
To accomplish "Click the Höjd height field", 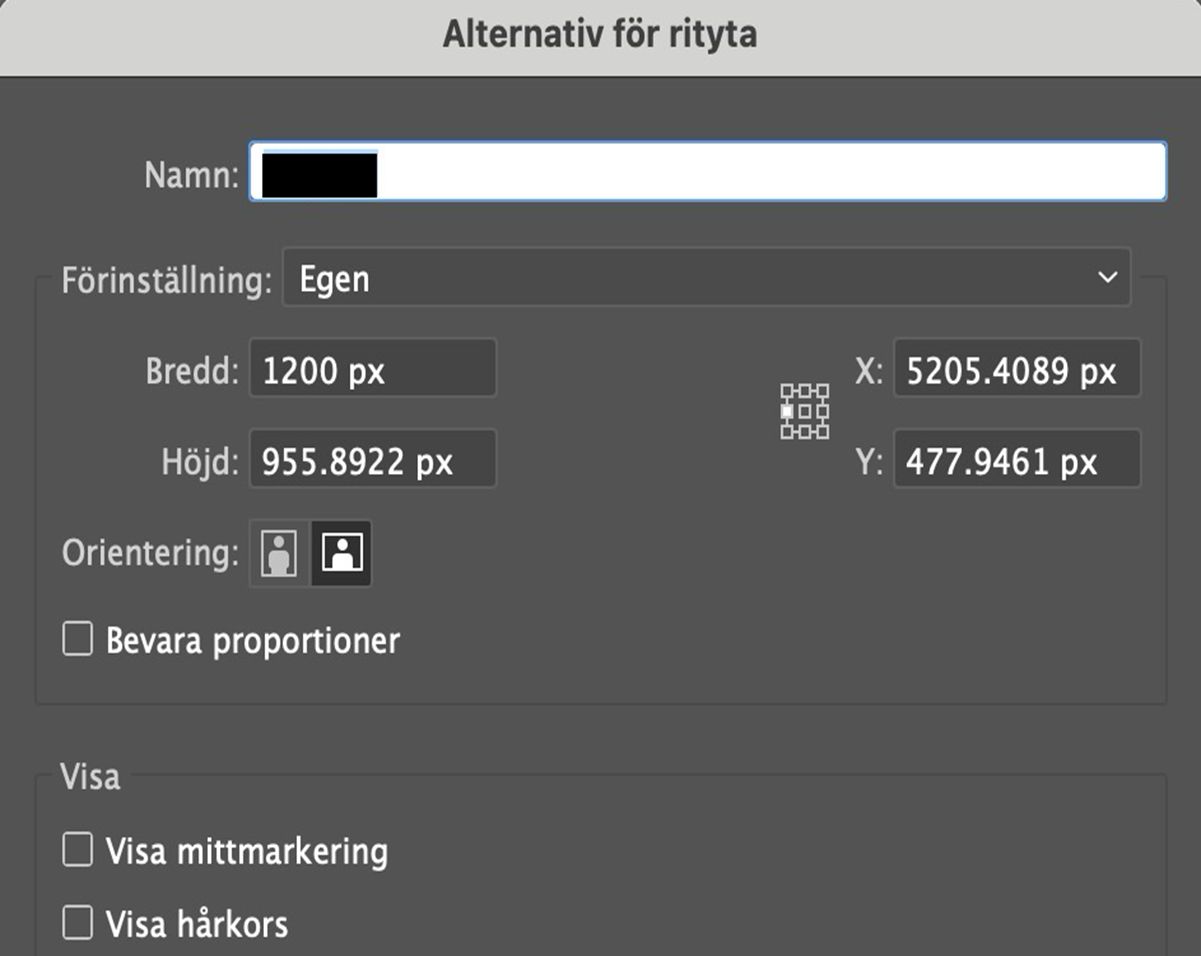I will tap(372, 462).
